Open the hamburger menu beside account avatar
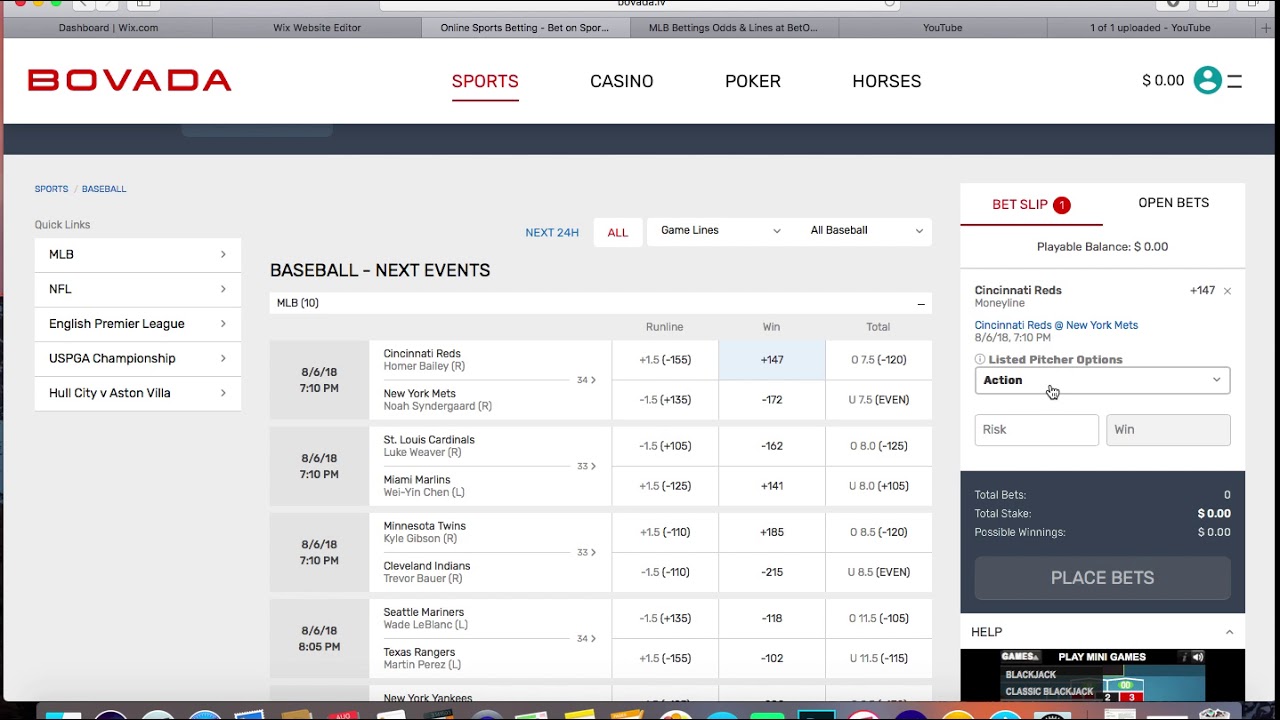 point(1235,81)
